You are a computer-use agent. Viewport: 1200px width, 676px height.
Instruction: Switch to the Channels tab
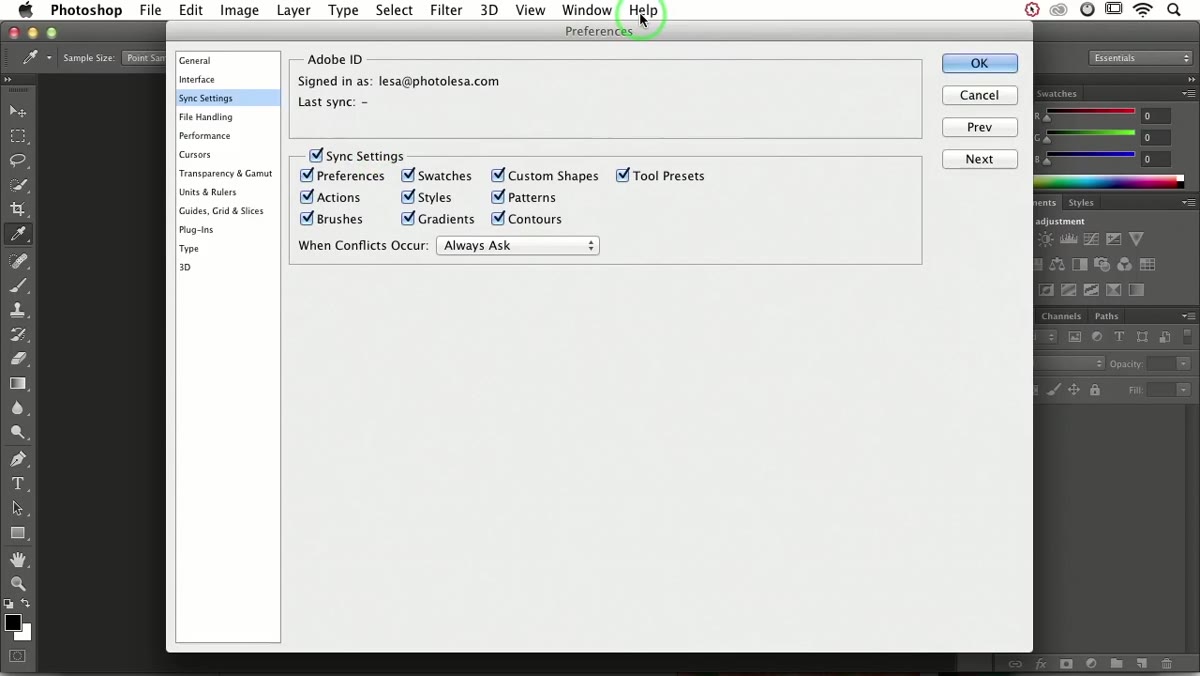1061,316
